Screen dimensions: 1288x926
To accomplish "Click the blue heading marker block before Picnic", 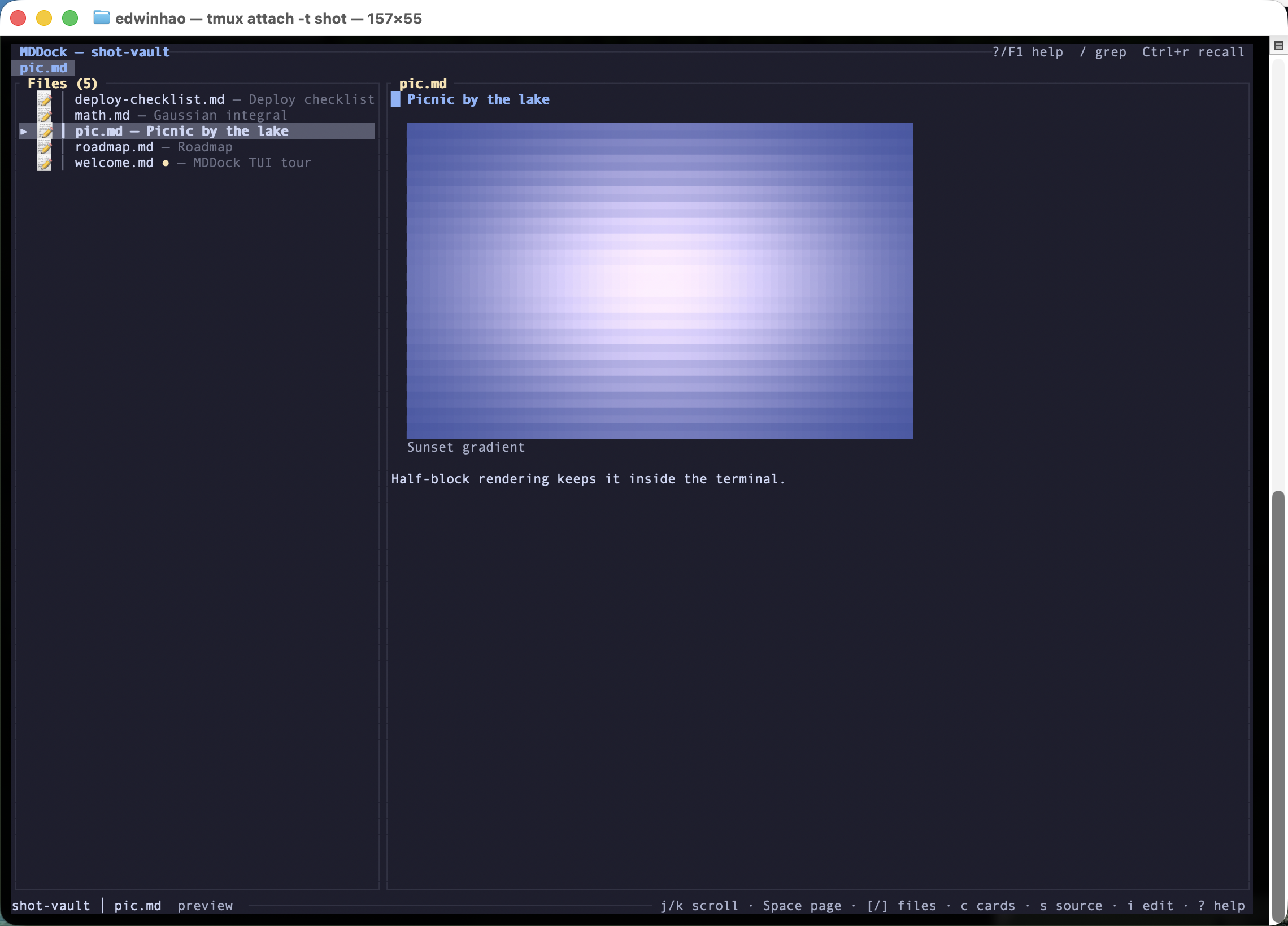I will (395, 100).
